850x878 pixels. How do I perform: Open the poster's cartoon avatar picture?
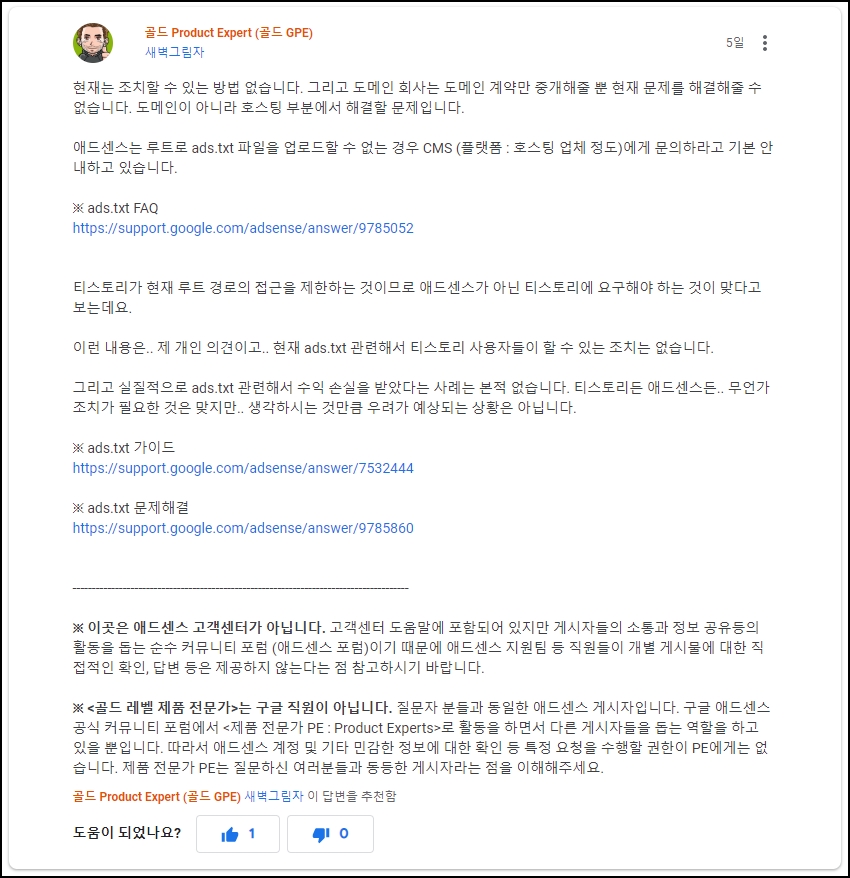(93, 43)
